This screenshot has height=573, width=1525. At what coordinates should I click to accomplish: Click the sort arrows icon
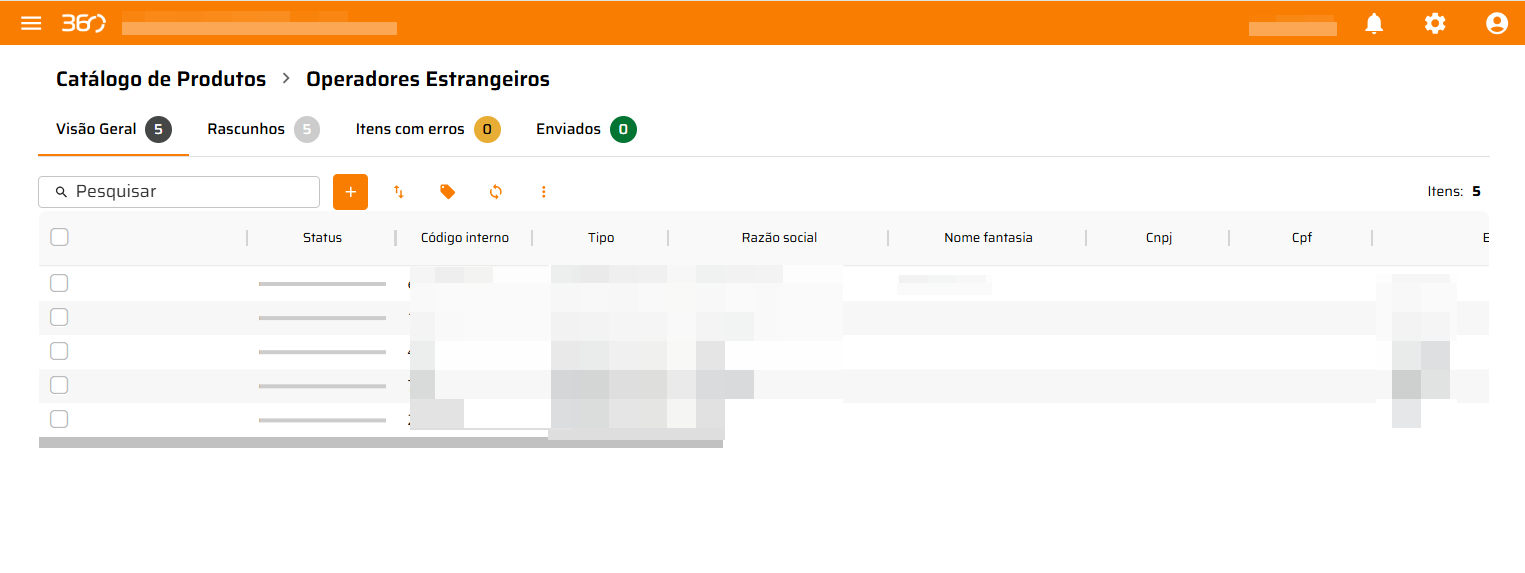[399, 192]
